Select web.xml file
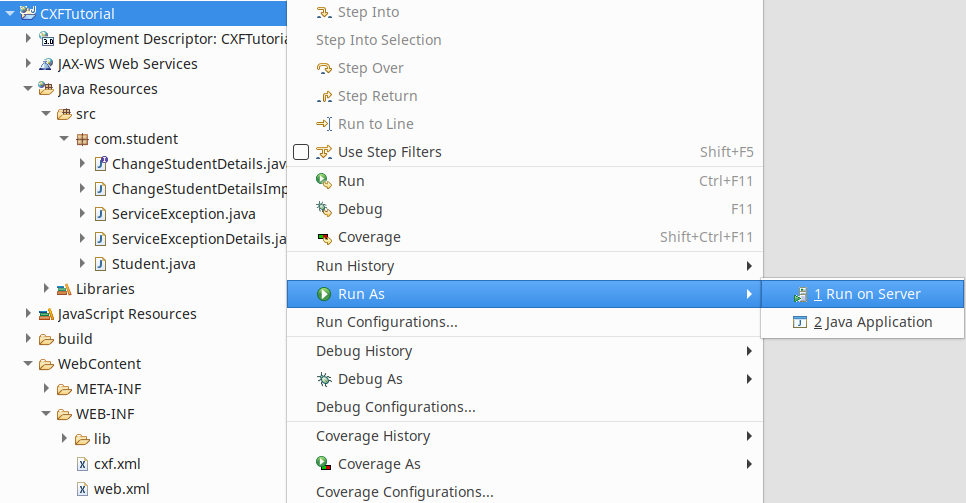This screenshot has height=503, width=966. coord(121,489)
